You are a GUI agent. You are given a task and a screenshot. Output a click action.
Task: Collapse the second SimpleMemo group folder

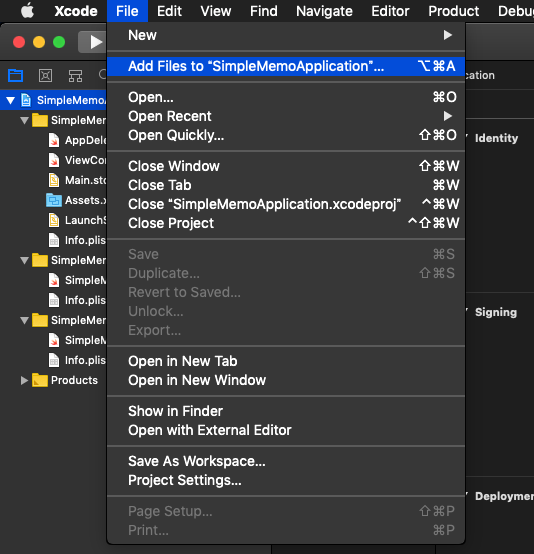click(24, 260)
